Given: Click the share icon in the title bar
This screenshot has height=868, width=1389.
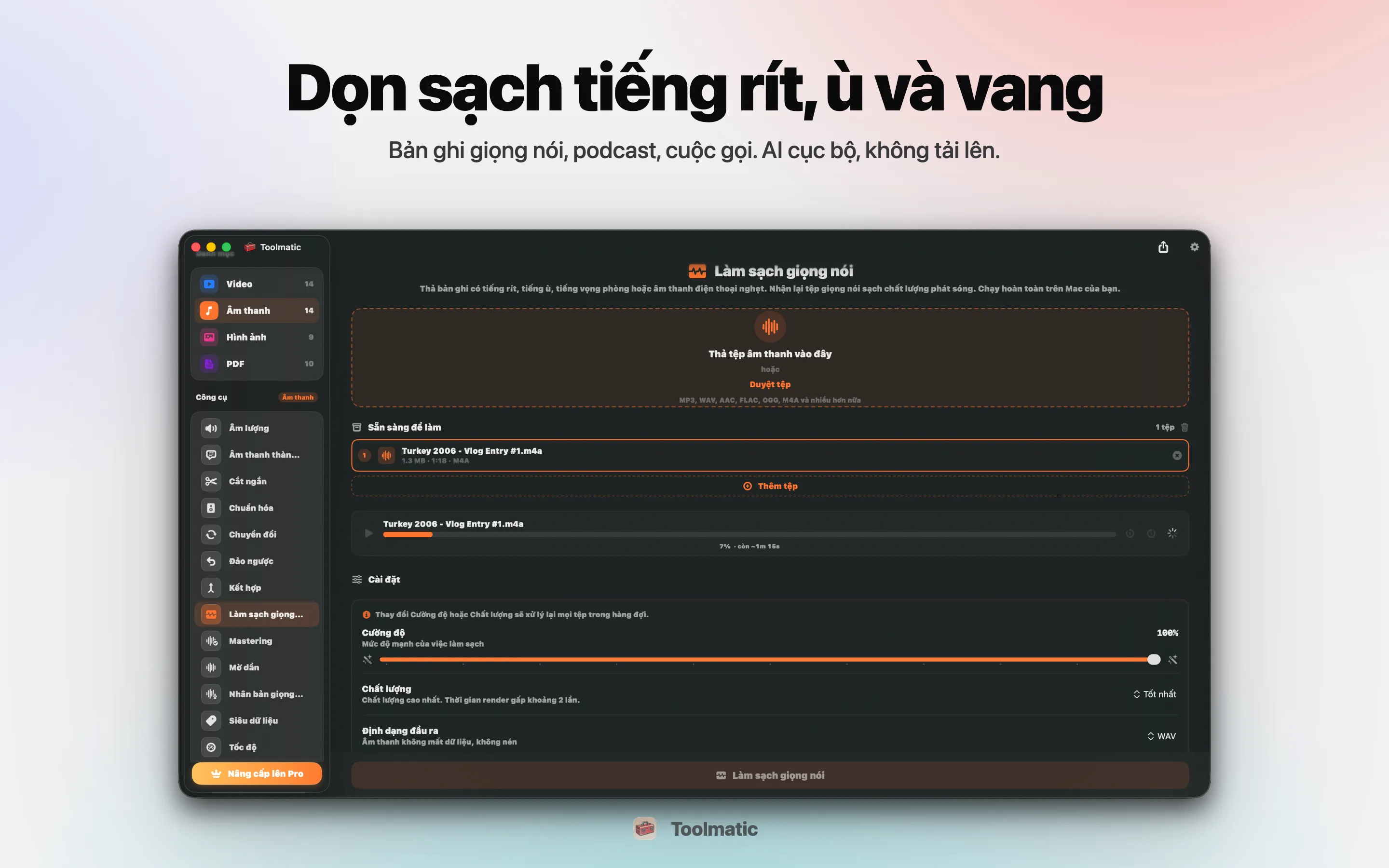Looking at the screenshot, I should pyautogui.click(x=1163, y=247).
